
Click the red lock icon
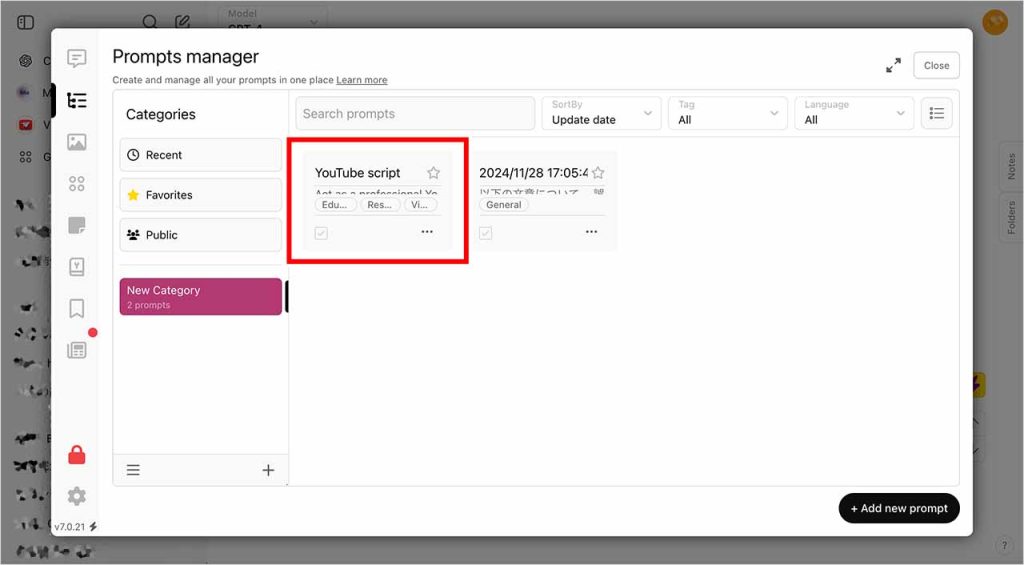coord(77,456)
